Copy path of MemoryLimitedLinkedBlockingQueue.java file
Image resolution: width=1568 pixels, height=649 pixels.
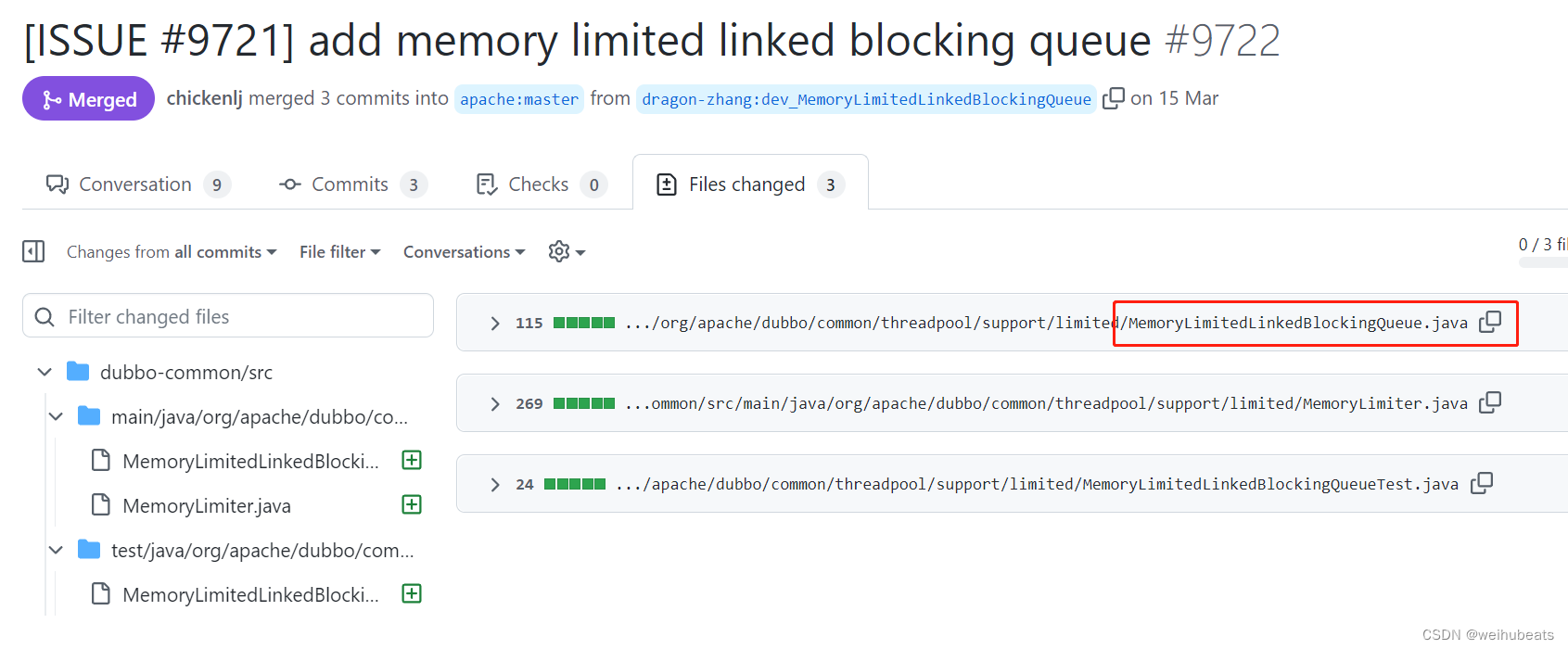(x=1490, y=322)
